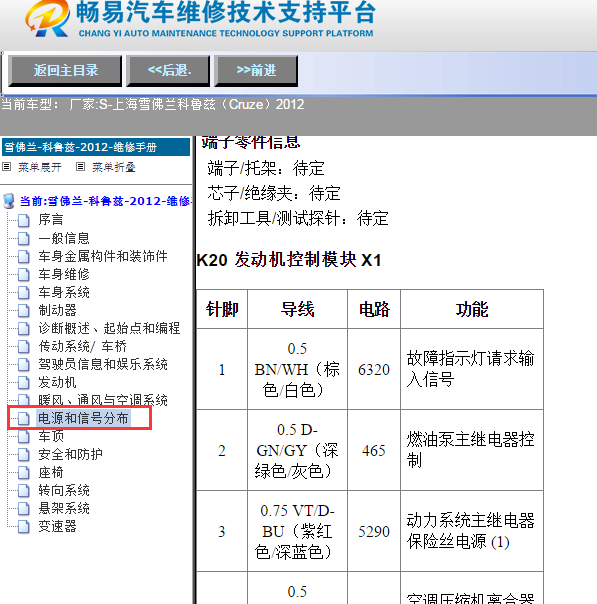The height and width of the screenshot is (604, 597).
Task: Click the page icon beside 序言
Action: point(23,221)
